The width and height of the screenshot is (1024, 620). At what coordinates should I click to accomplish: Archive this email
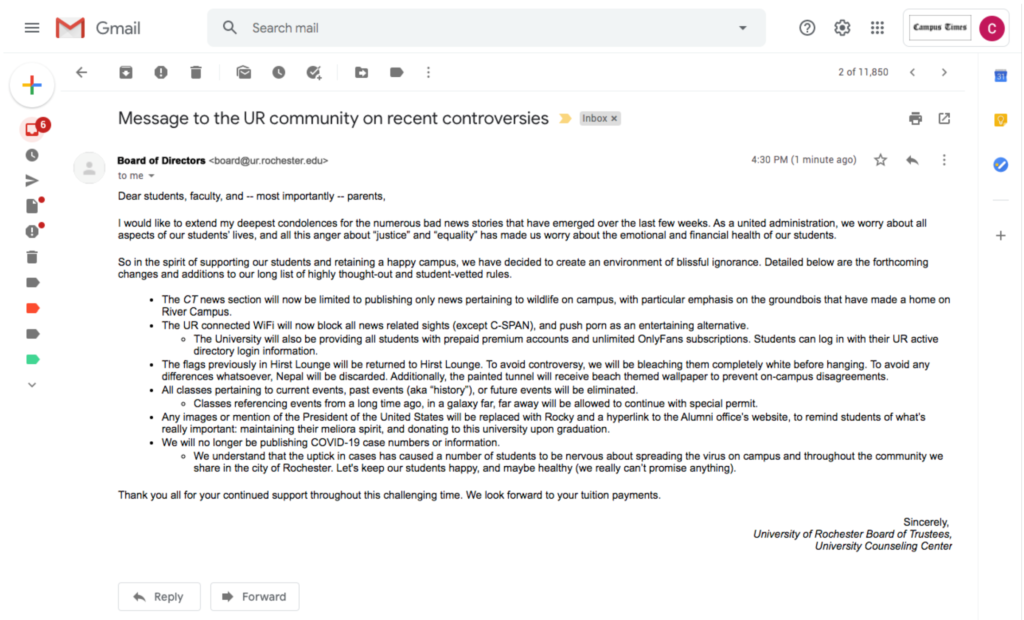pyautogui.click(x=126, y=72)
